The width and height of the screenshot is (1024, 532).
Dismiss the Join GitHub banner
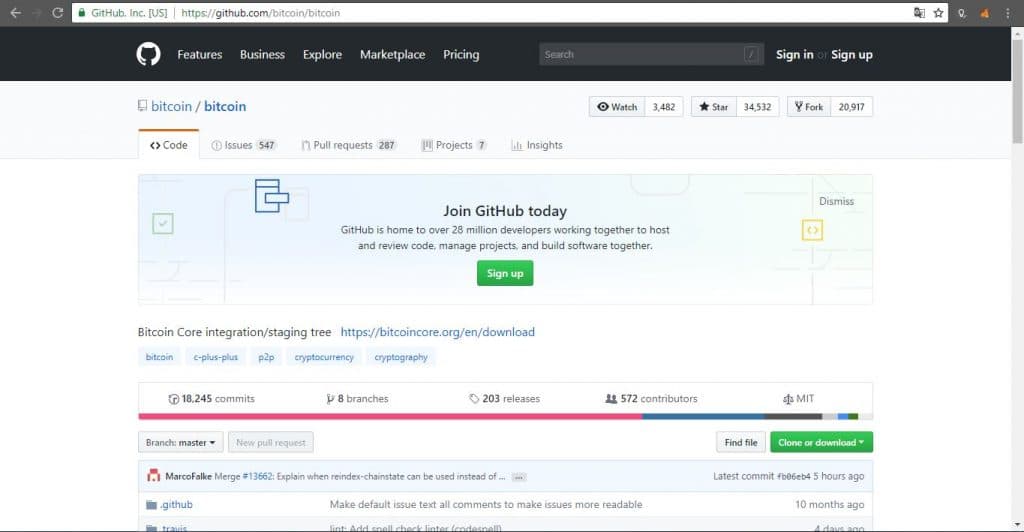pos(837,201)
